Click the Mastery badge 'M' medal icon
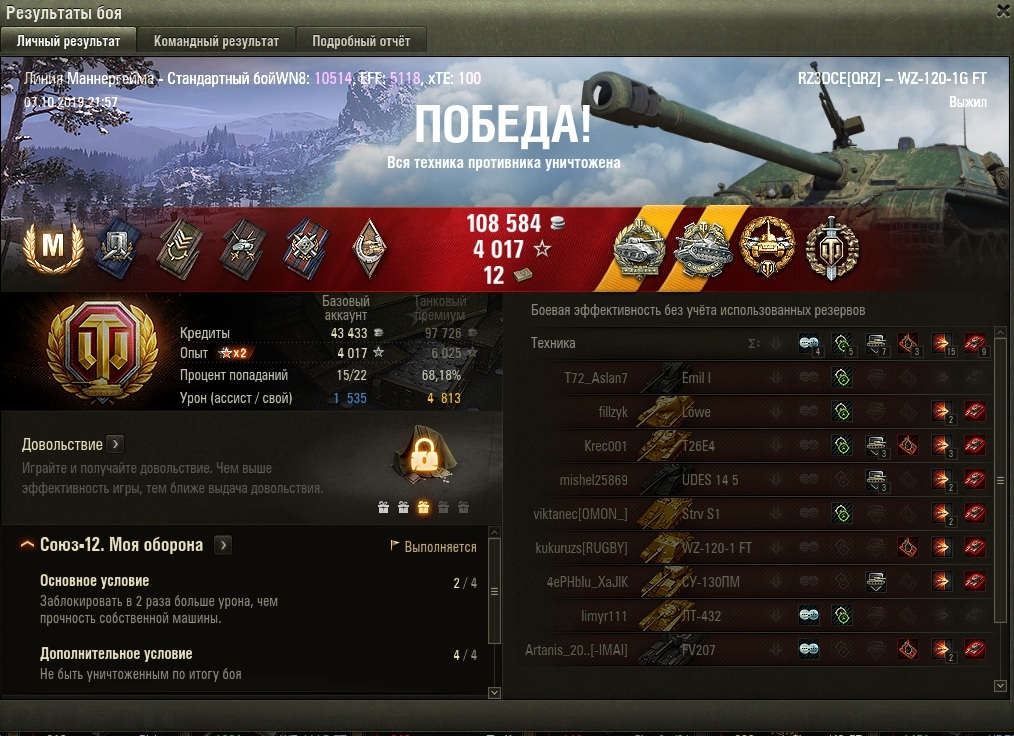Viewport: 1014px width, 736px height. coord(53,246)
